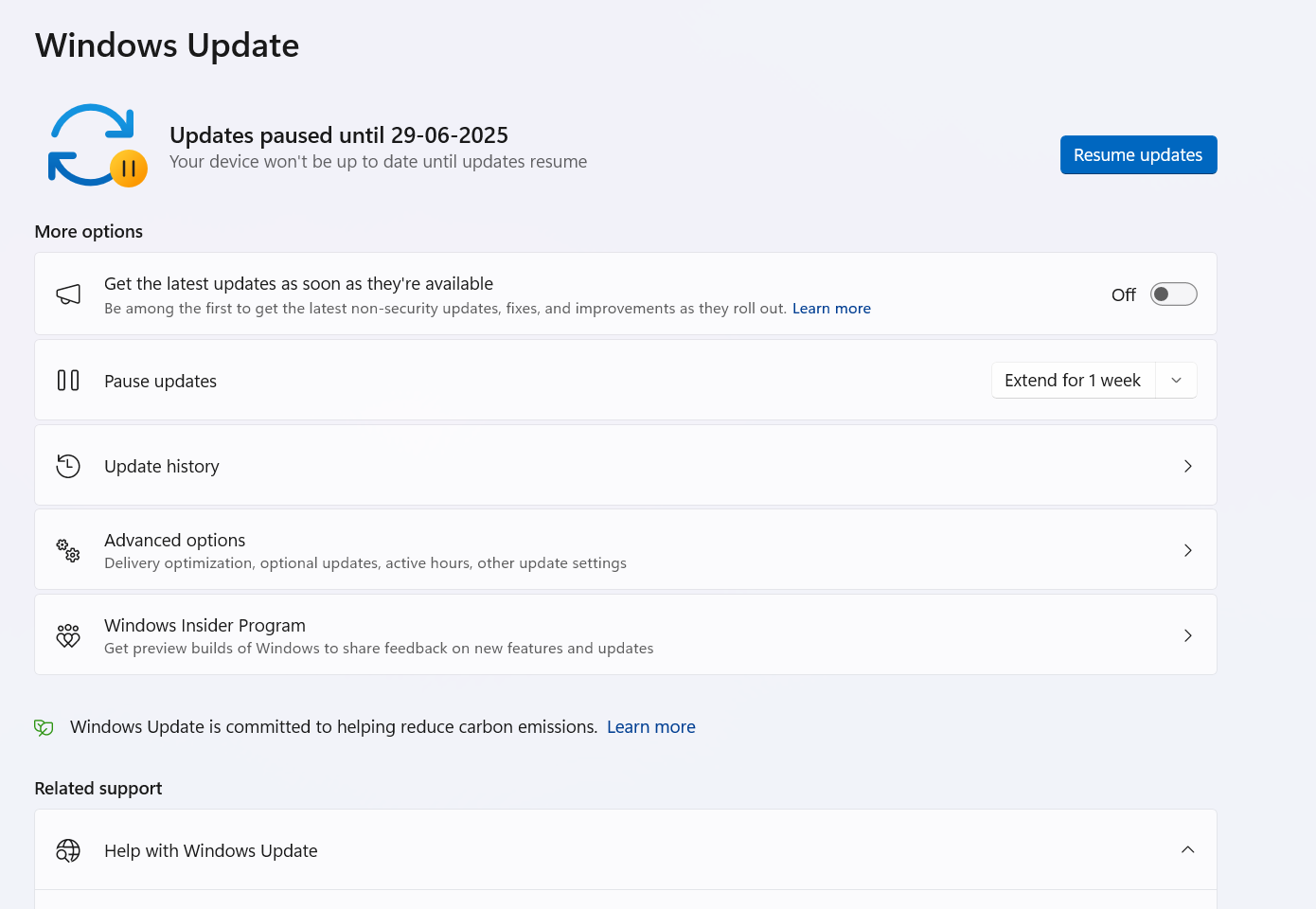Click the megaphone icon for latest updates
Viewport: 1316px width, 909px height.
click(68, 294)
